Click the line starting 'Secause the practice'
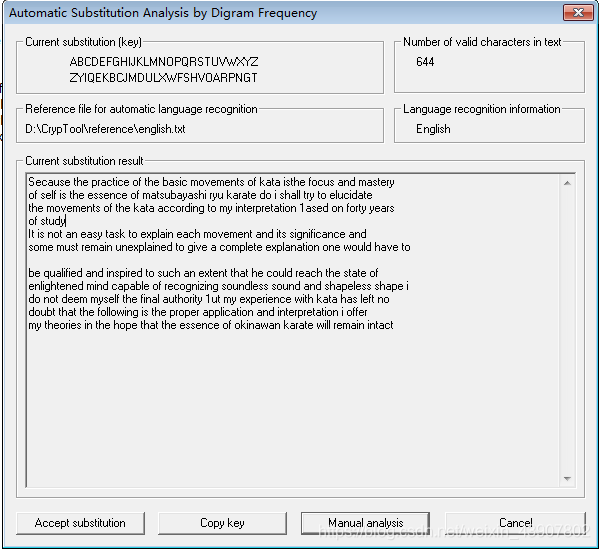 [211, 182]
